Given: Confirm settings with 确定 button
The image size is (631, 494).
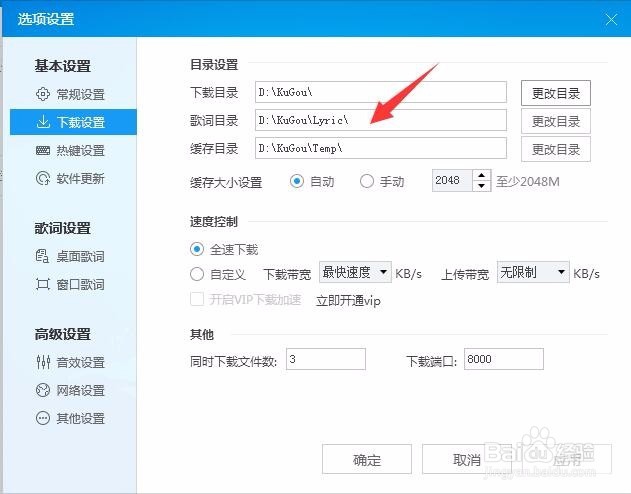Looking at the screenshot, I should point(367,459).
